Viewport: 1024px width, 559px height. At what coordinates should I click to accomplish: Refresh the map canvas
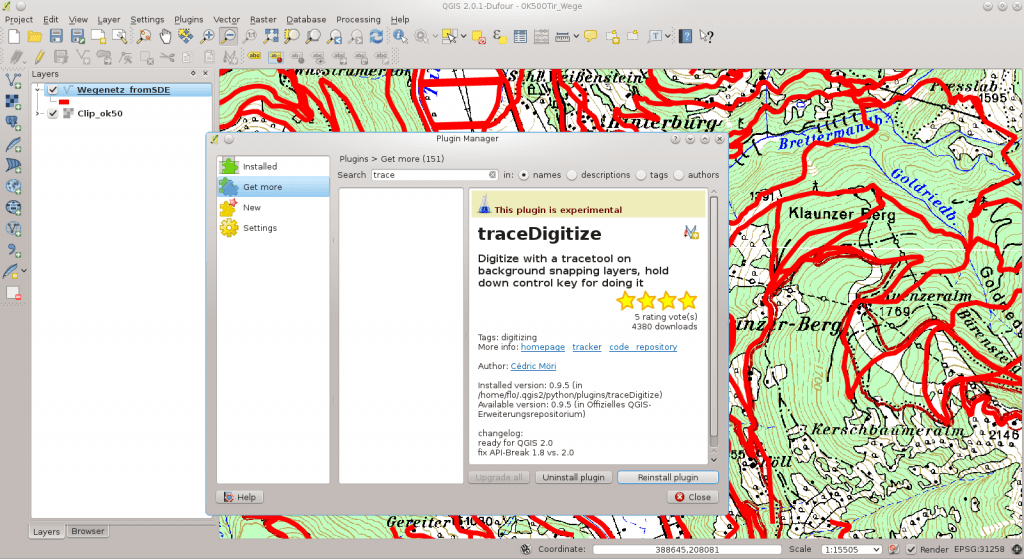(377, 37)
